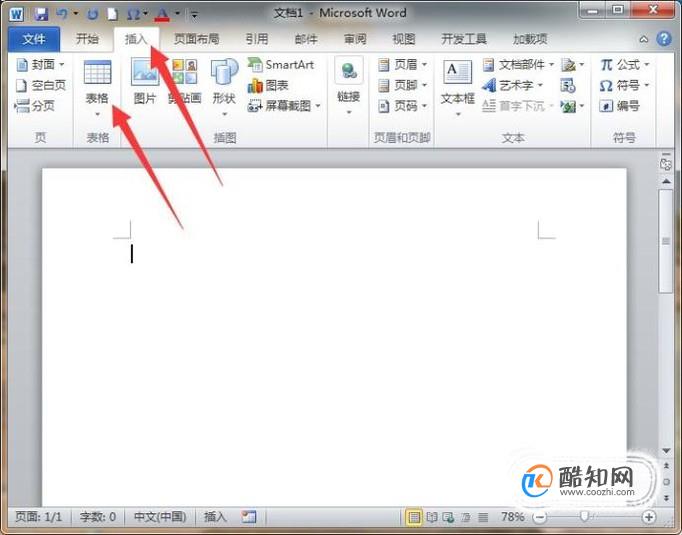The height and width of the screenshot is (535, 682).
Task: Click the 78% zoom level button
Action: tap(512, 517)
